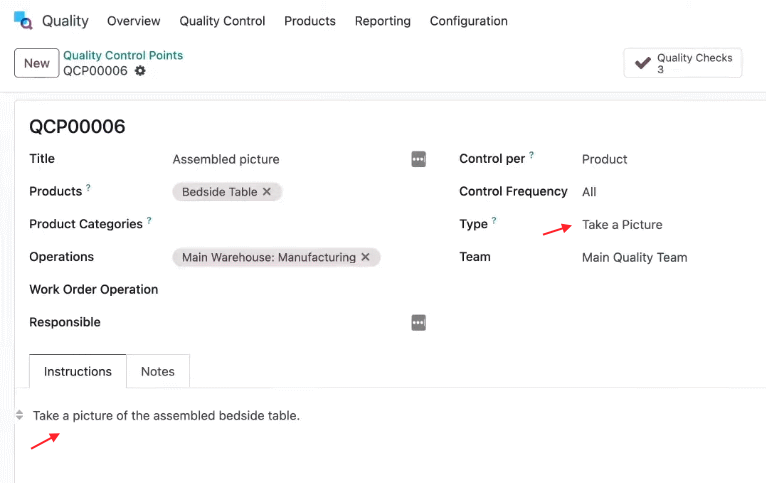
Task: Click the translate icon next to Title field
Action: (x=419, y=159)
